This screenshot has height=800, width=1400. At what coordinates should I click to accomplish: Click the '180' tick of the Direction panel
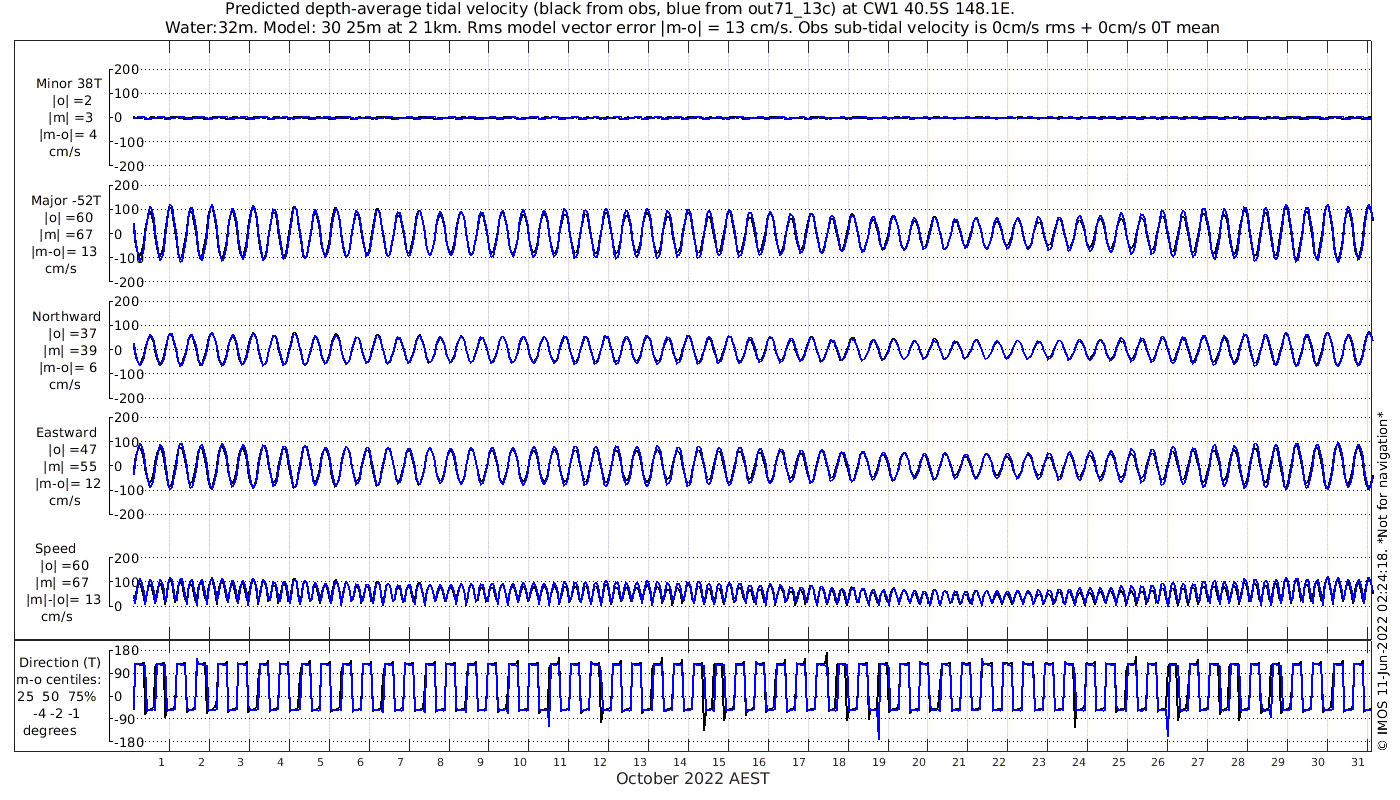tap(125, 651)
